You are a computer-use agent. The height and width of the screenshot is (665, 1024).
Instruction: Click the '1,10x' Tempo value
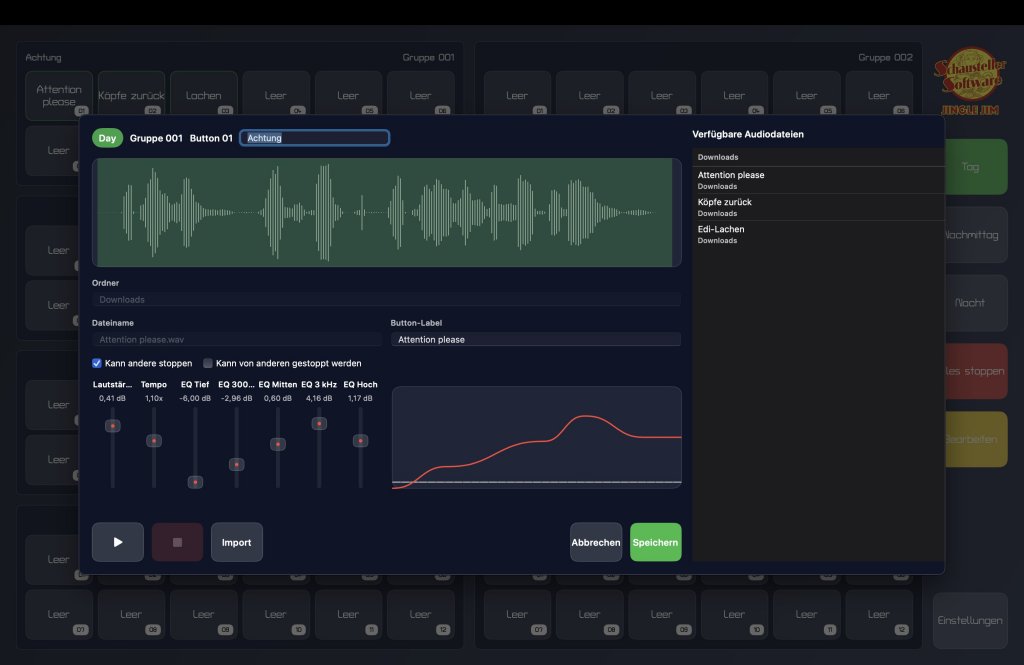(x=153, y=398)
